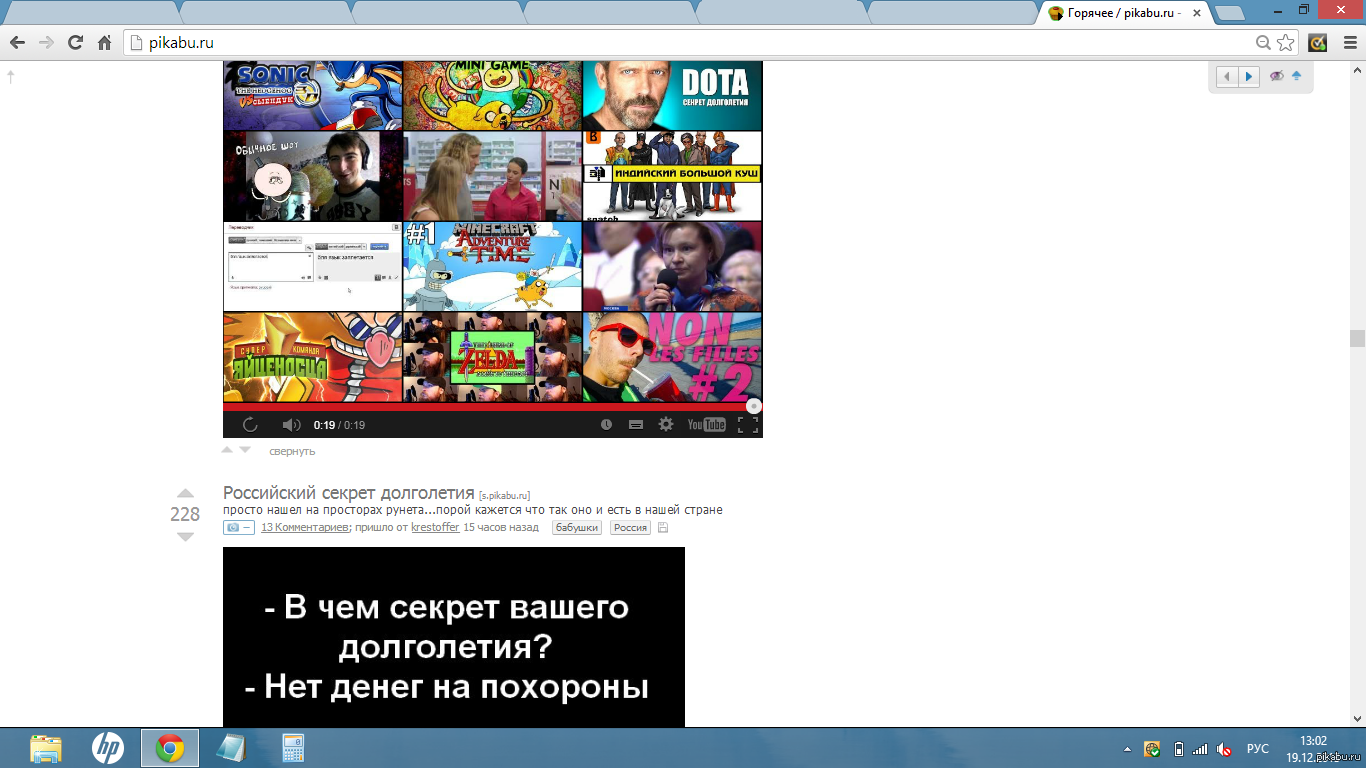Toggle the theater mode player size button
Viewport: 1366px width, 768px height.
(635, 425)
